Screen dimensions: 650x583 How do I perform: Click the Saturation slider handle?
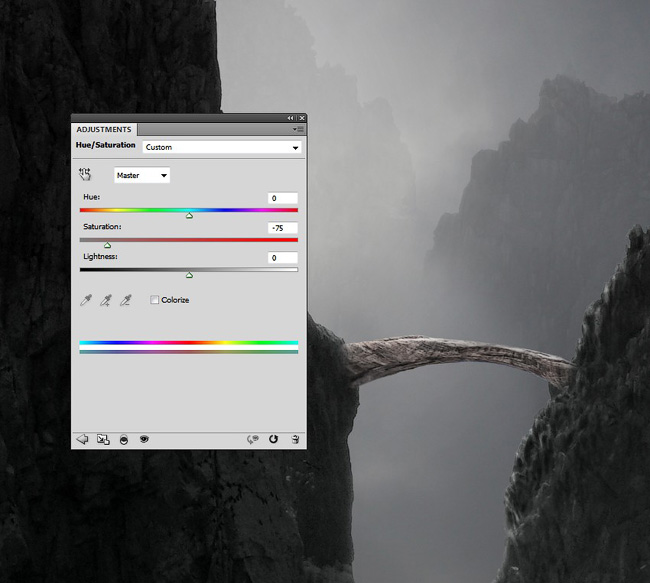[x=107, y=245]
